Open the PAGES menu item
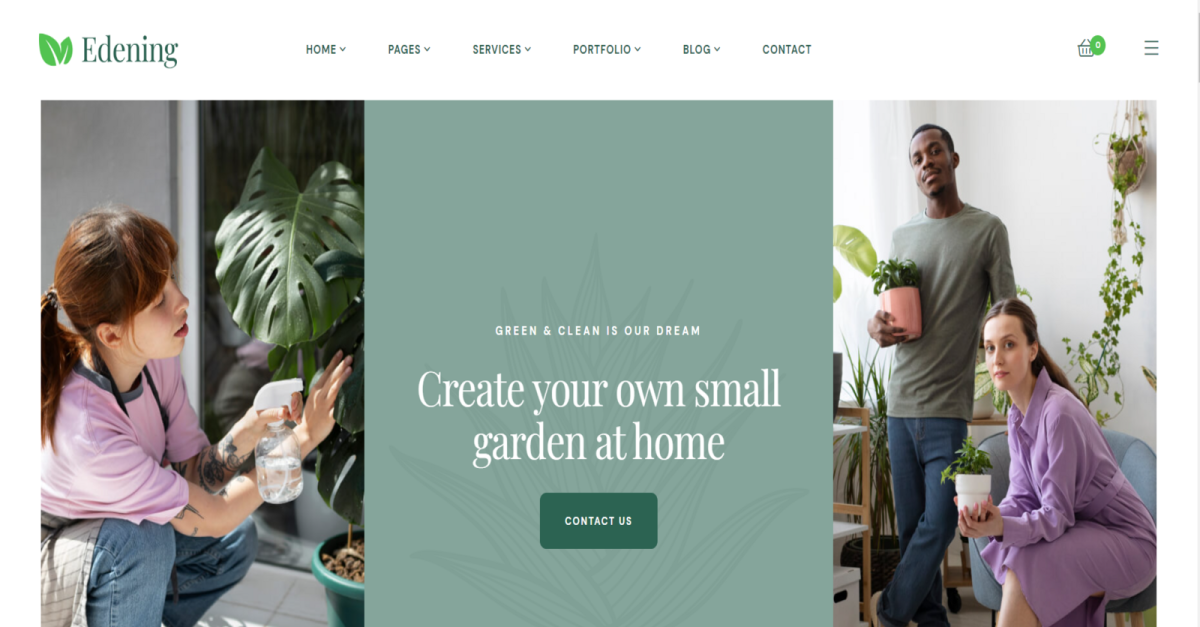This screenshot has width=1200, height=627. coord(404,49)
